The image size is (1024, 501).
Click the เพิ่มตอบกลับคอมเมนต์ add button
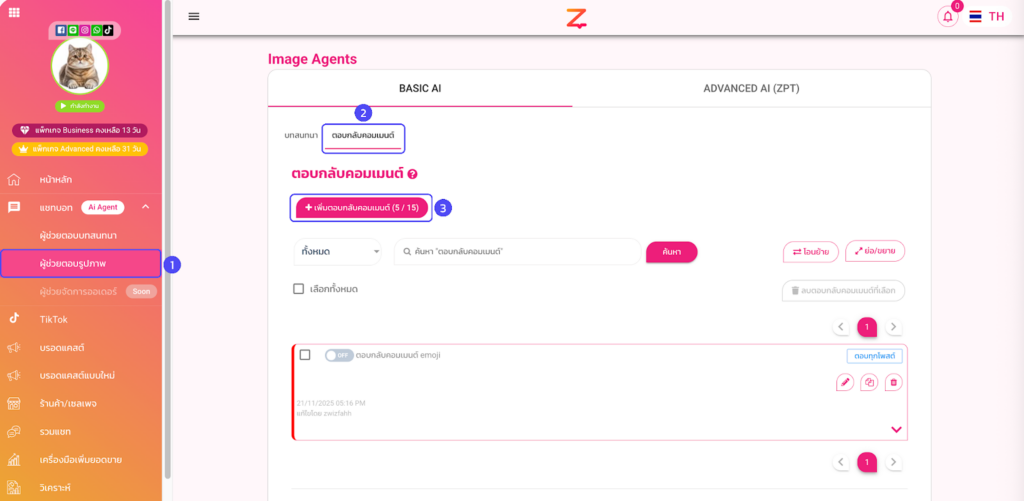362,207
